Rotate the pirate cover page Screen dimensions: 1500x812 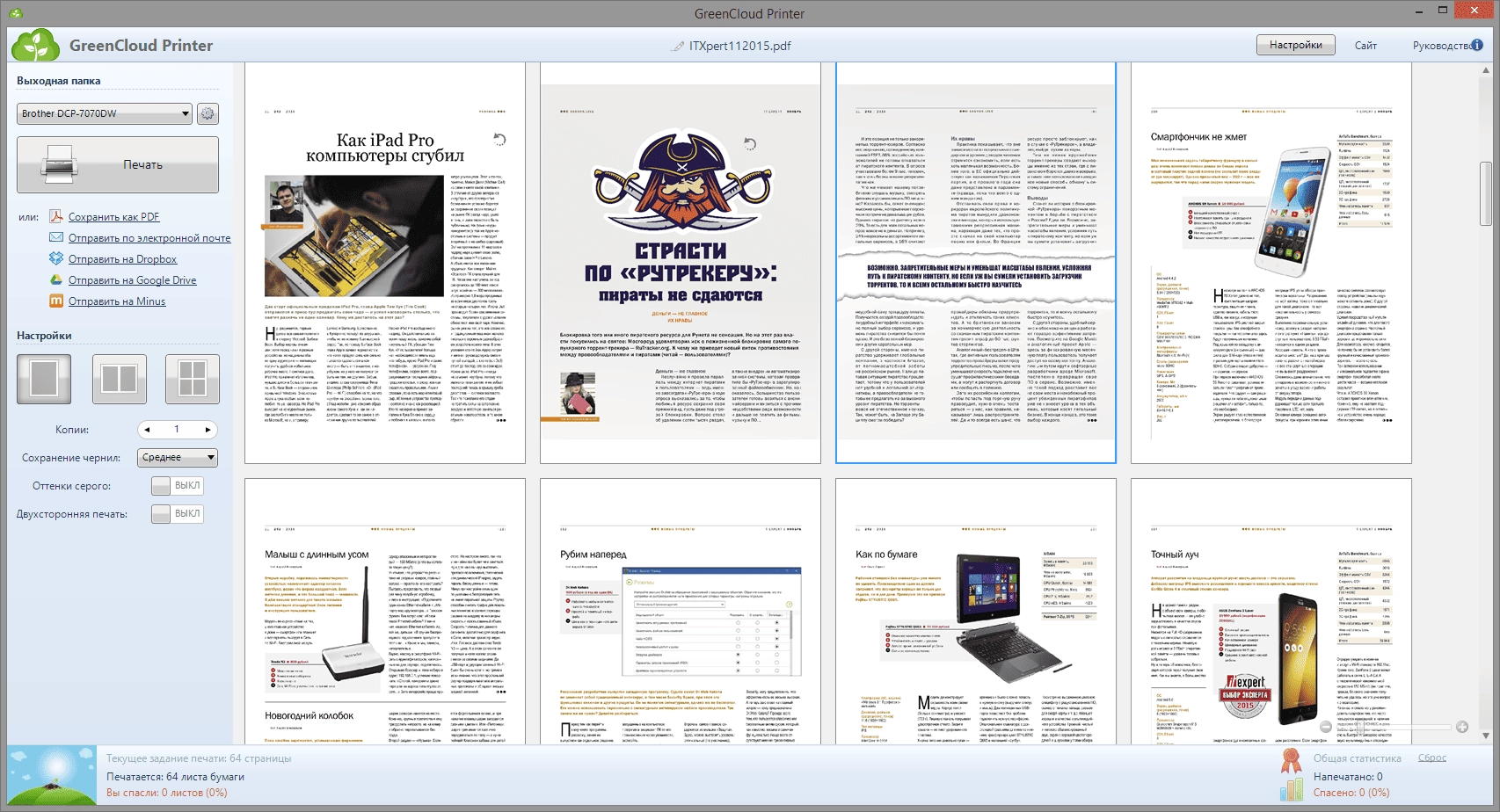(x=750, y=144)
